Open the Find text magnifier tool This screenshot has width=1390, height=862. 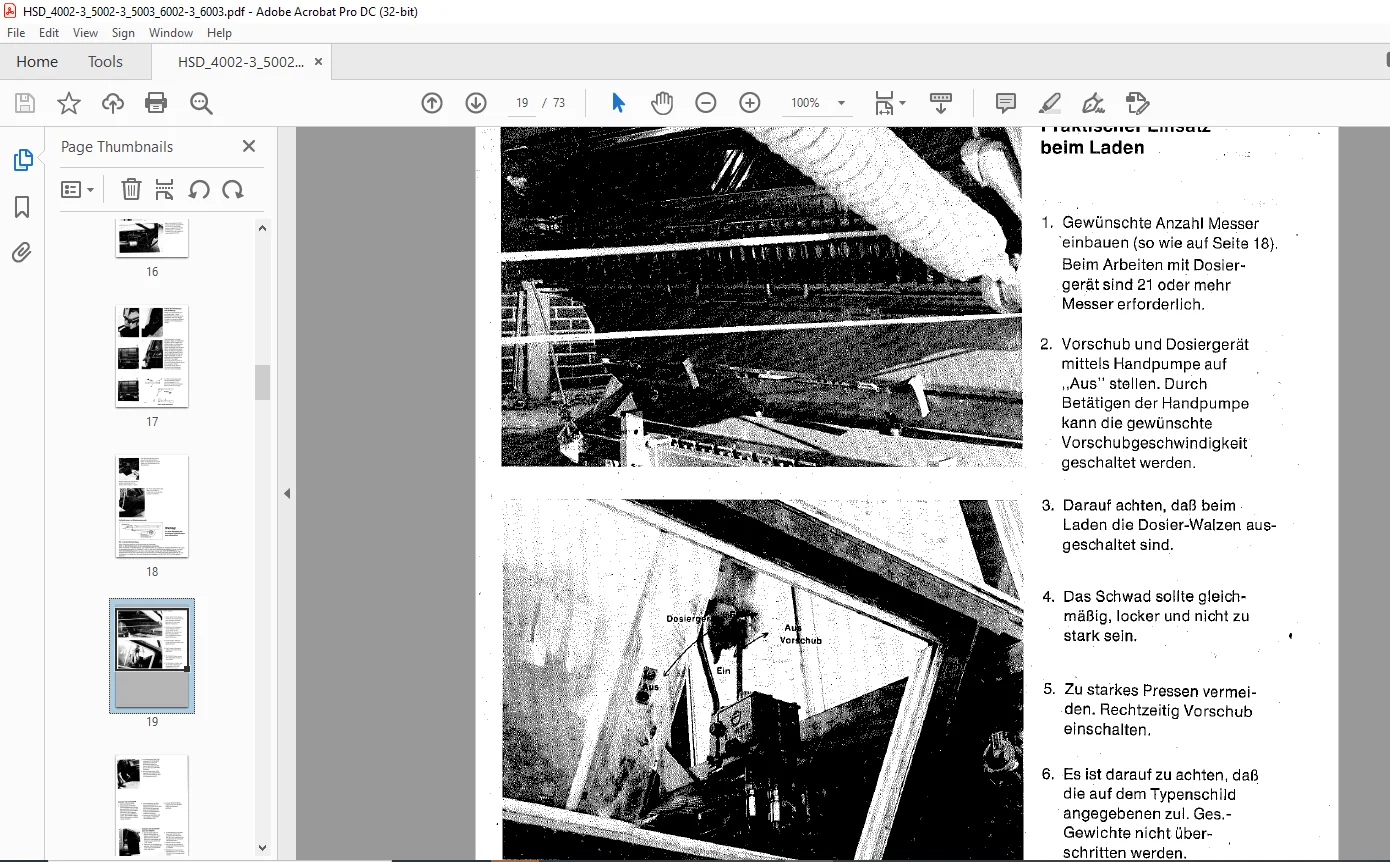click(x=201, y=103)
